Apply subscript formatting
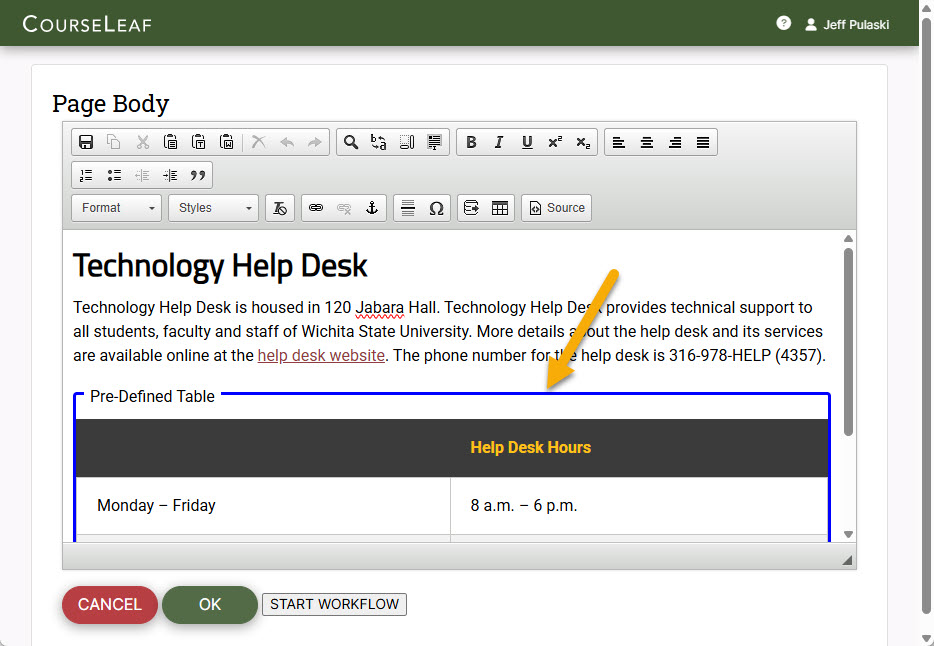 click(x=583, y=142)
